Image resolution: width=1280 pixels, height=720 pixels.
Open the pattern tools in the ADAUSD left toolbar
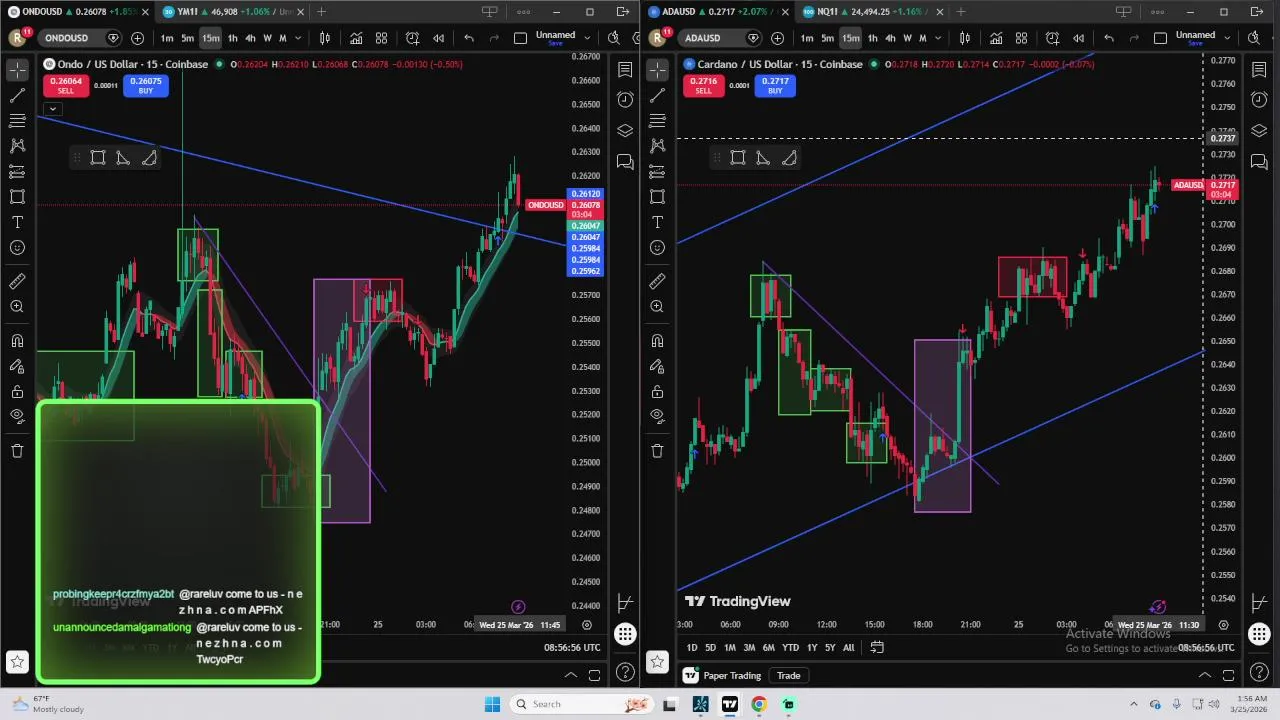(x=657, y=146)
